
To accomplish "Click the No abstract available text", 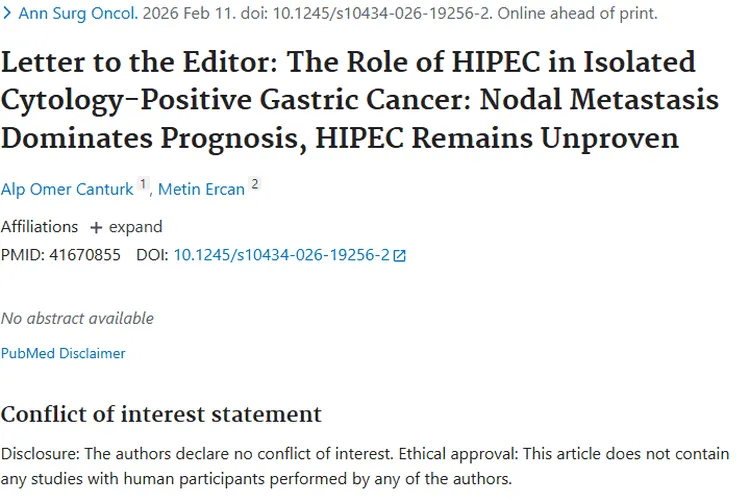I will 77,318.
